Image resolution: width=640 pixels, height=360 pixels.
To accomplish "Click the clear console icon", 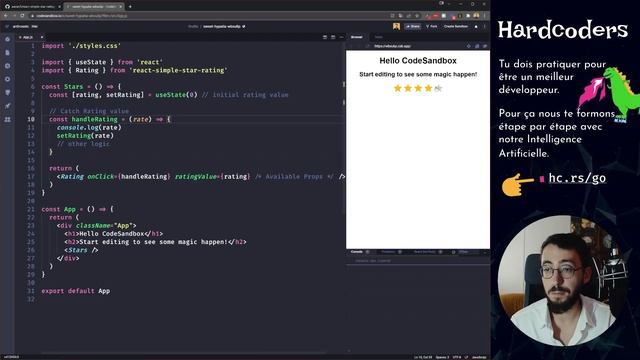I will click(x=453, y=252).
